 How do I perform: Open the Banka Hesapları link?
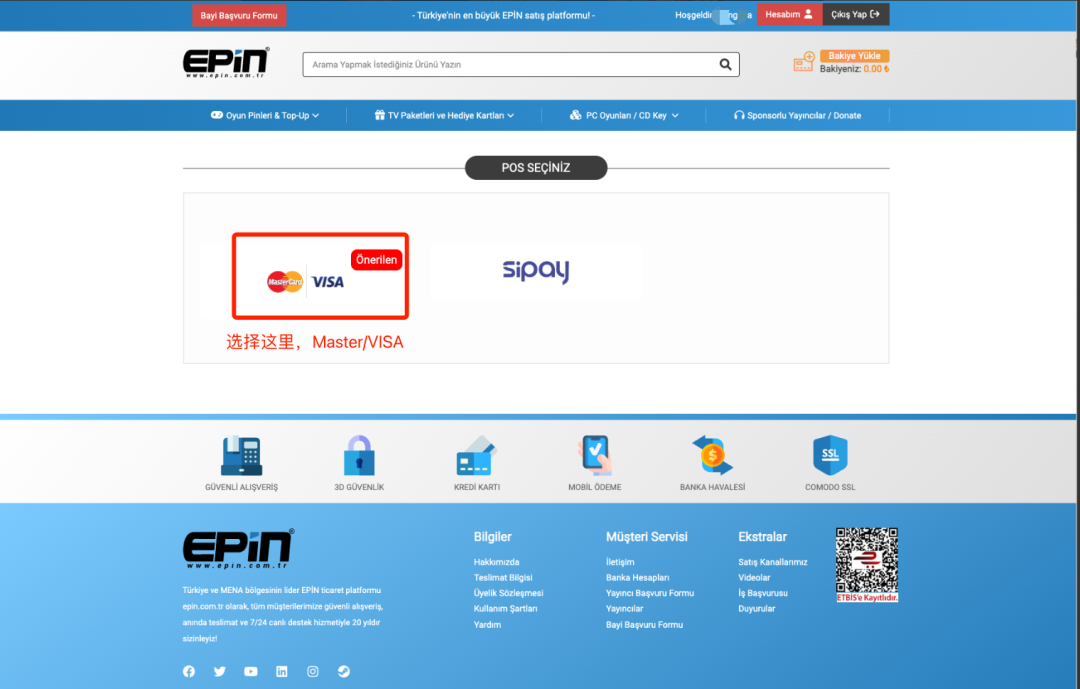[638, 577]
